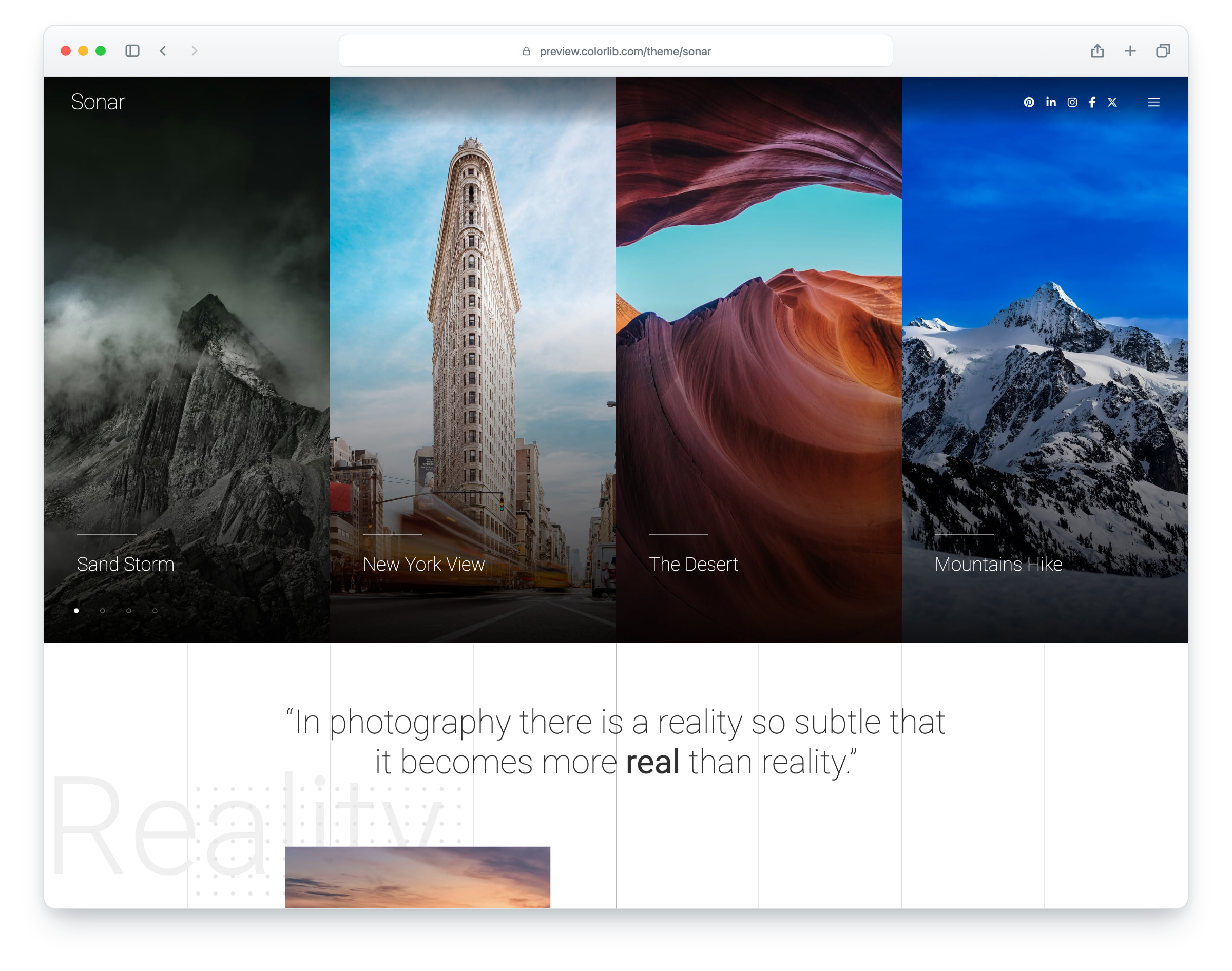1232x971 pixels.
Task: Click the bold word "real" in quote
Action: point(652,762)
